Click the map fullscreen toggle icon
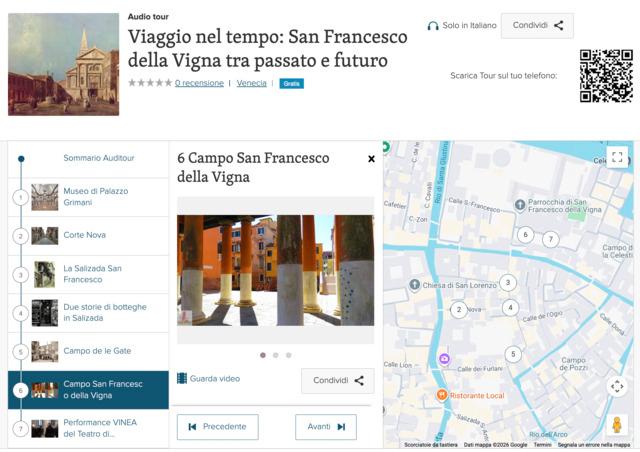 point(617,157)
